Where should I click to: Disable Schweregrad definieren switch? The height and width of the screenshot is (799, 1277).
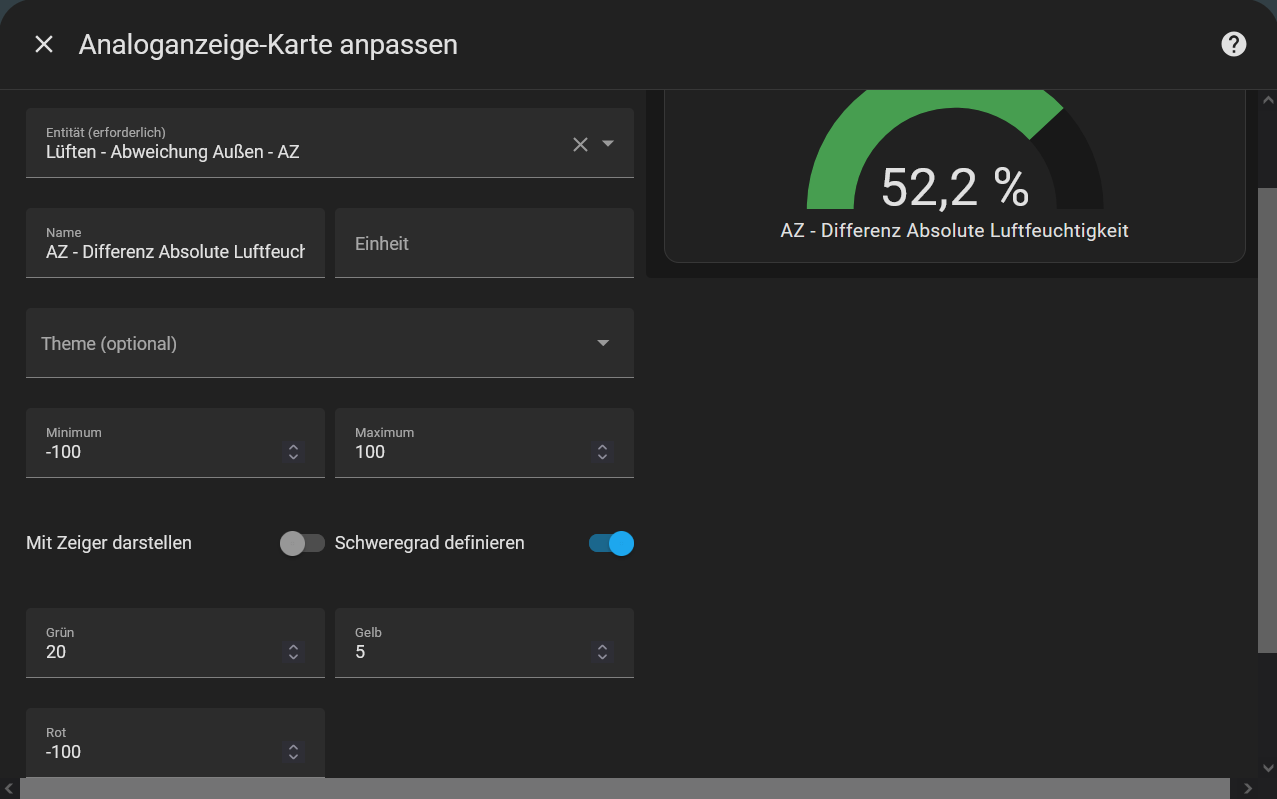click(611, 543)
